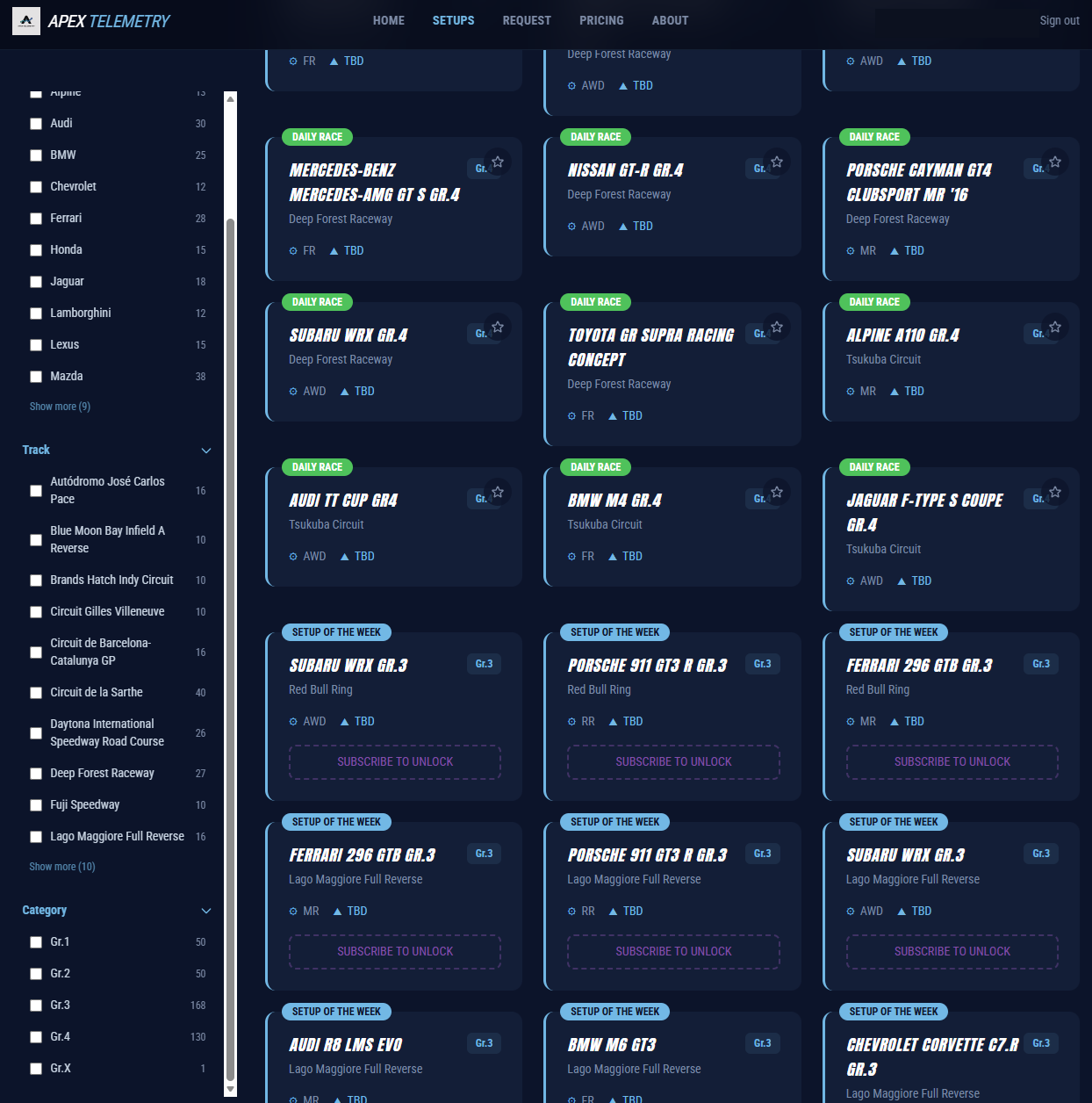The image size is (1092, 1103).
Task: Star the Nissan GT-R Gr.4 daily race
Action: click(x=777, y=162)
